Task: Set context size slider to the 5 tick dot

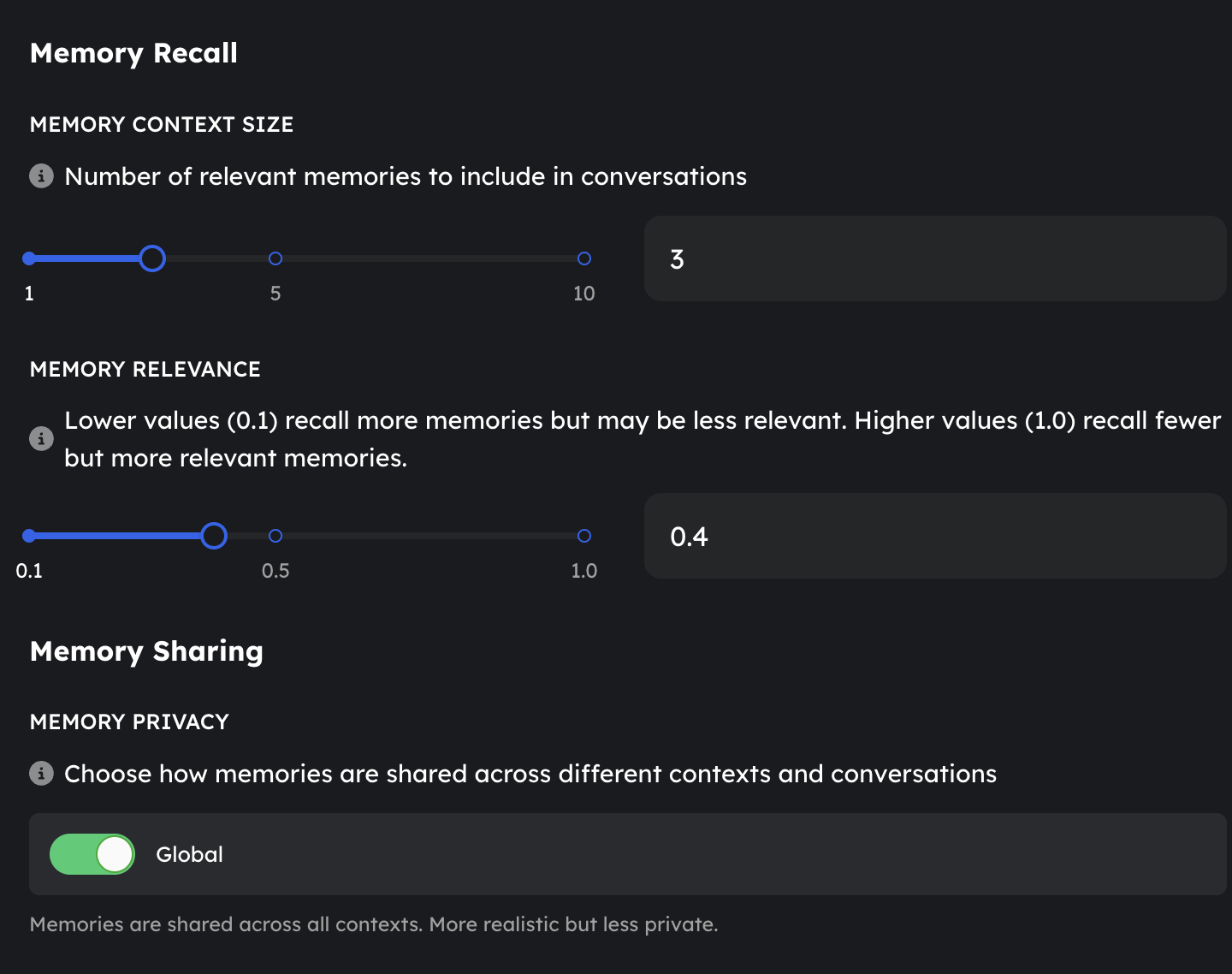Action: pos(275,258)
